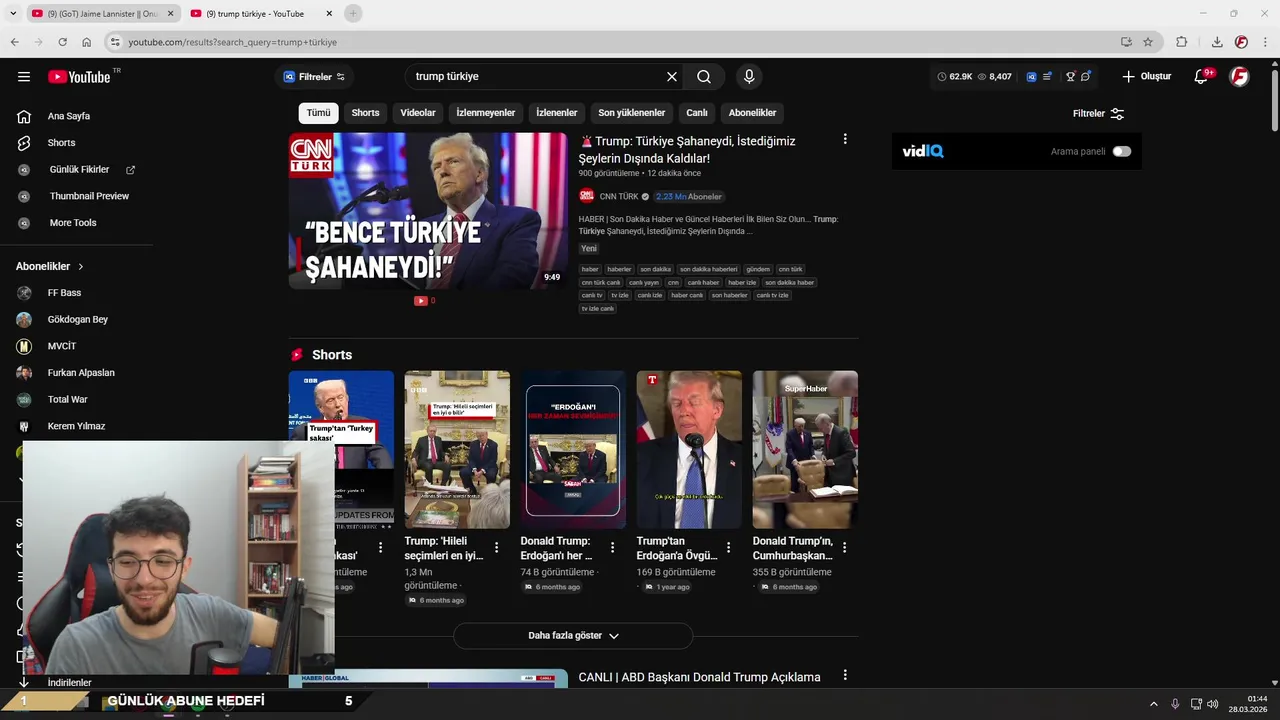The image size is (1280, 720).
Task: Select the İzlenmeyenler filter chip
Action: pyautogui.click(x=486, y=113)
